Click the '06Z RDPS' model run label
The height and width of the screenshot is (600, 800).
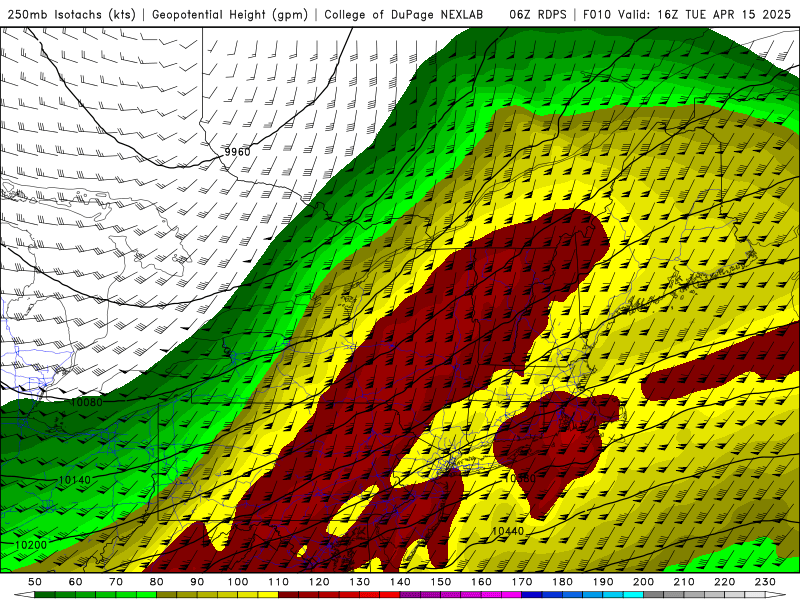(538, 15)
